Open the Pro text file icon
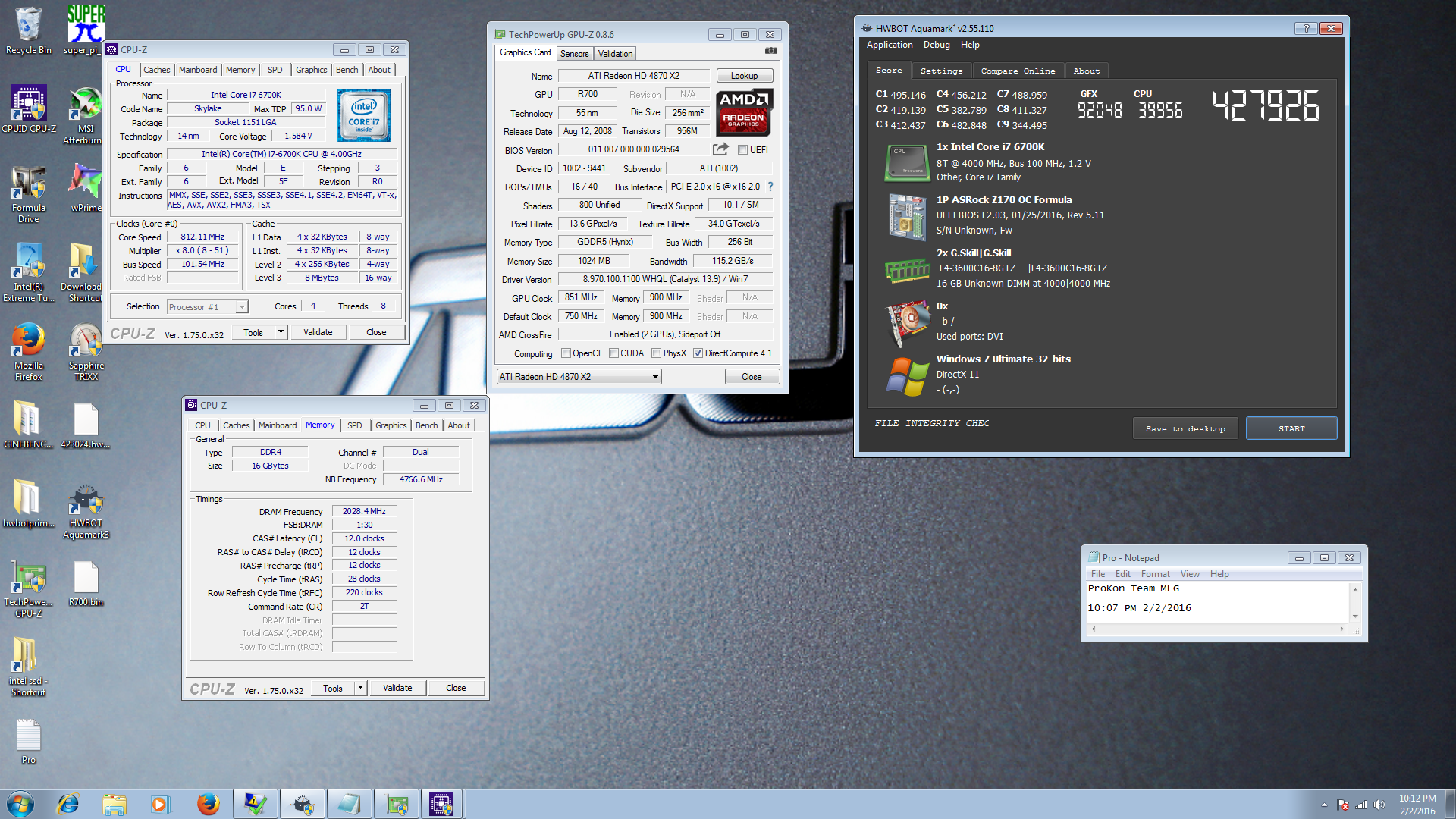 pos(28,740)
